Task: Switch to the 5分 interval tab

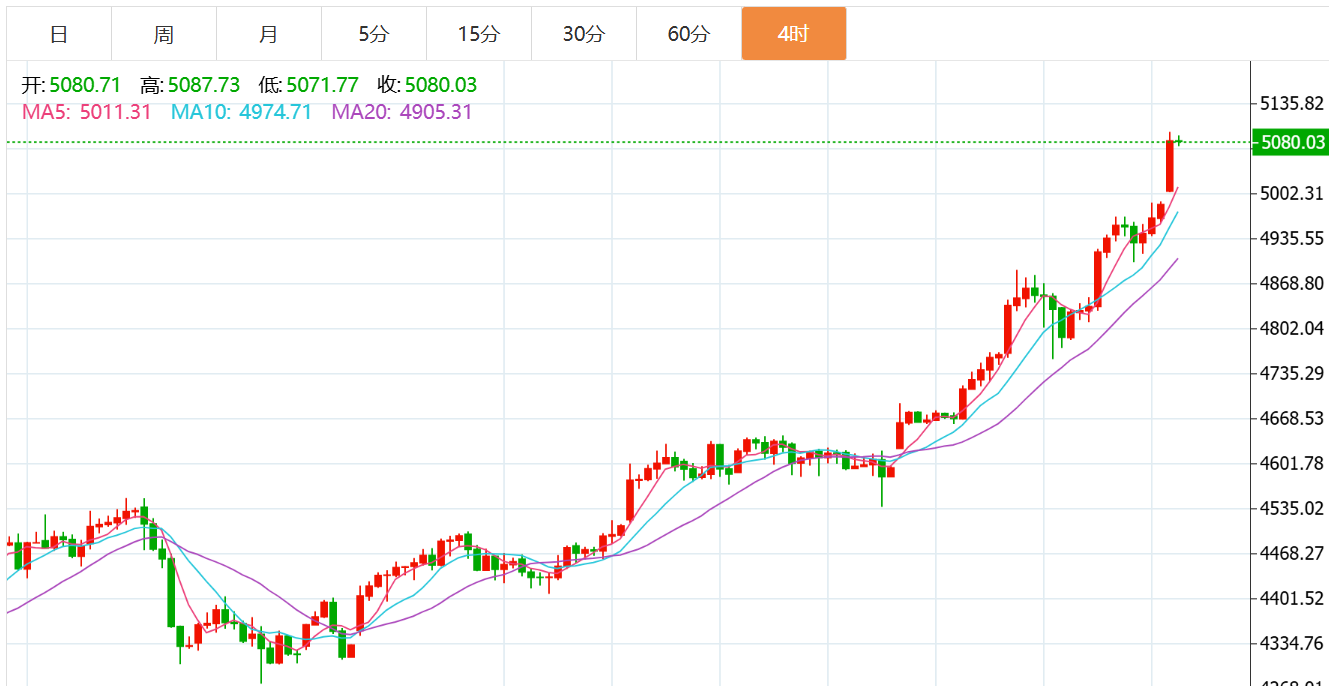Action: [x=373, y=34]
